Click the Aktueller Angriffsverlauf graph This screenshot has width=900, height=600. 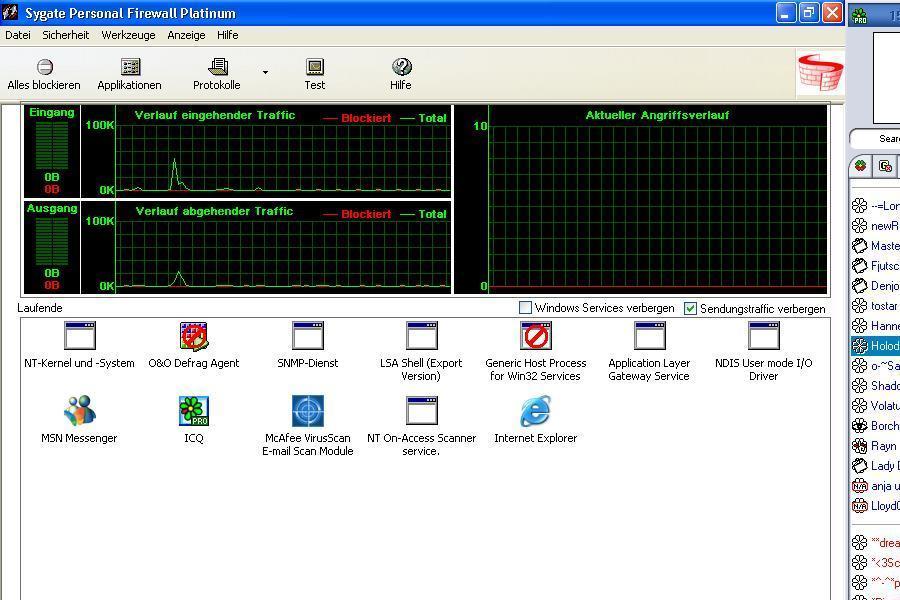pos(658,207)
